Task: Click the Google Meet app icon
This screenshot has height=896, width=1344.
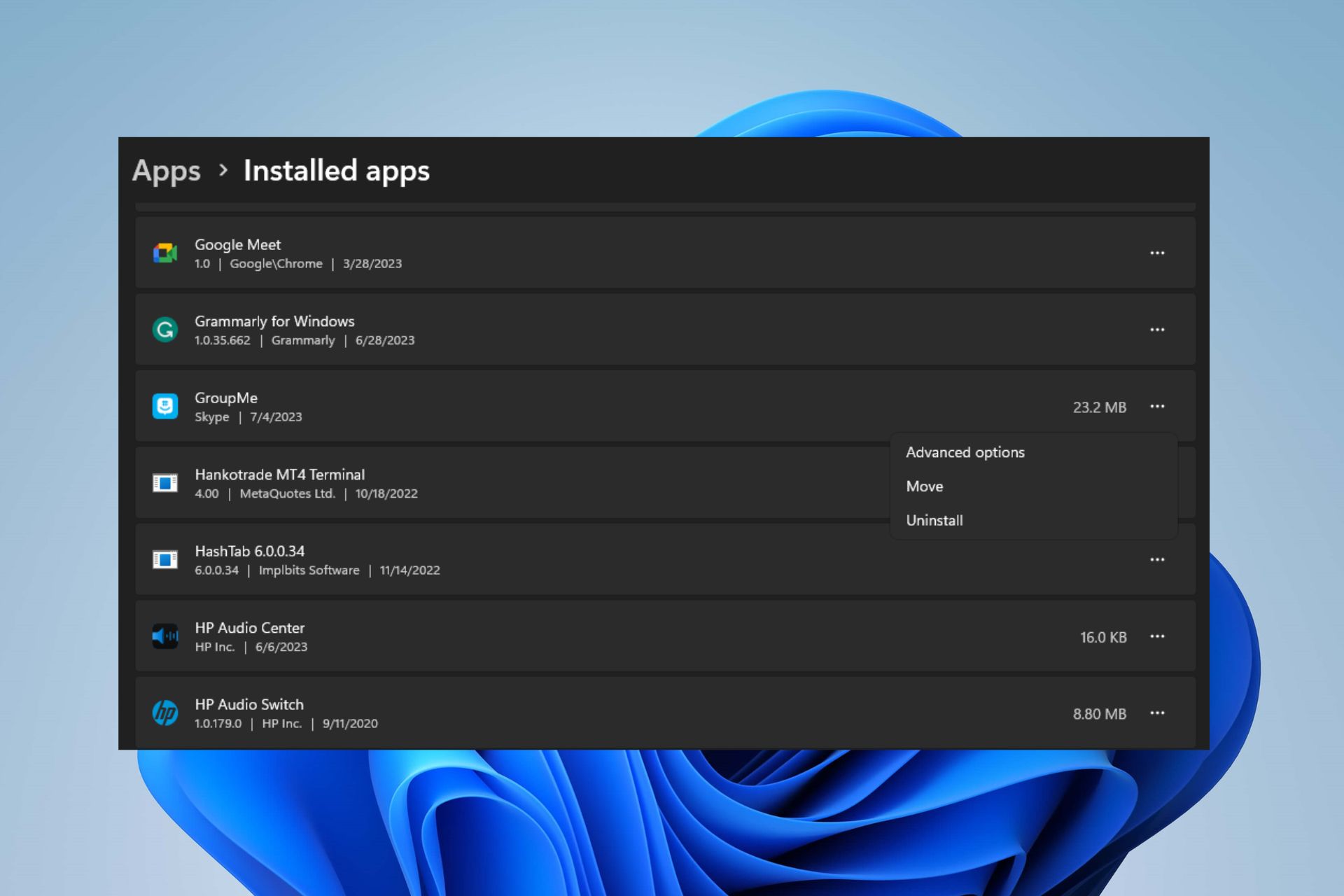Action: 165,253
